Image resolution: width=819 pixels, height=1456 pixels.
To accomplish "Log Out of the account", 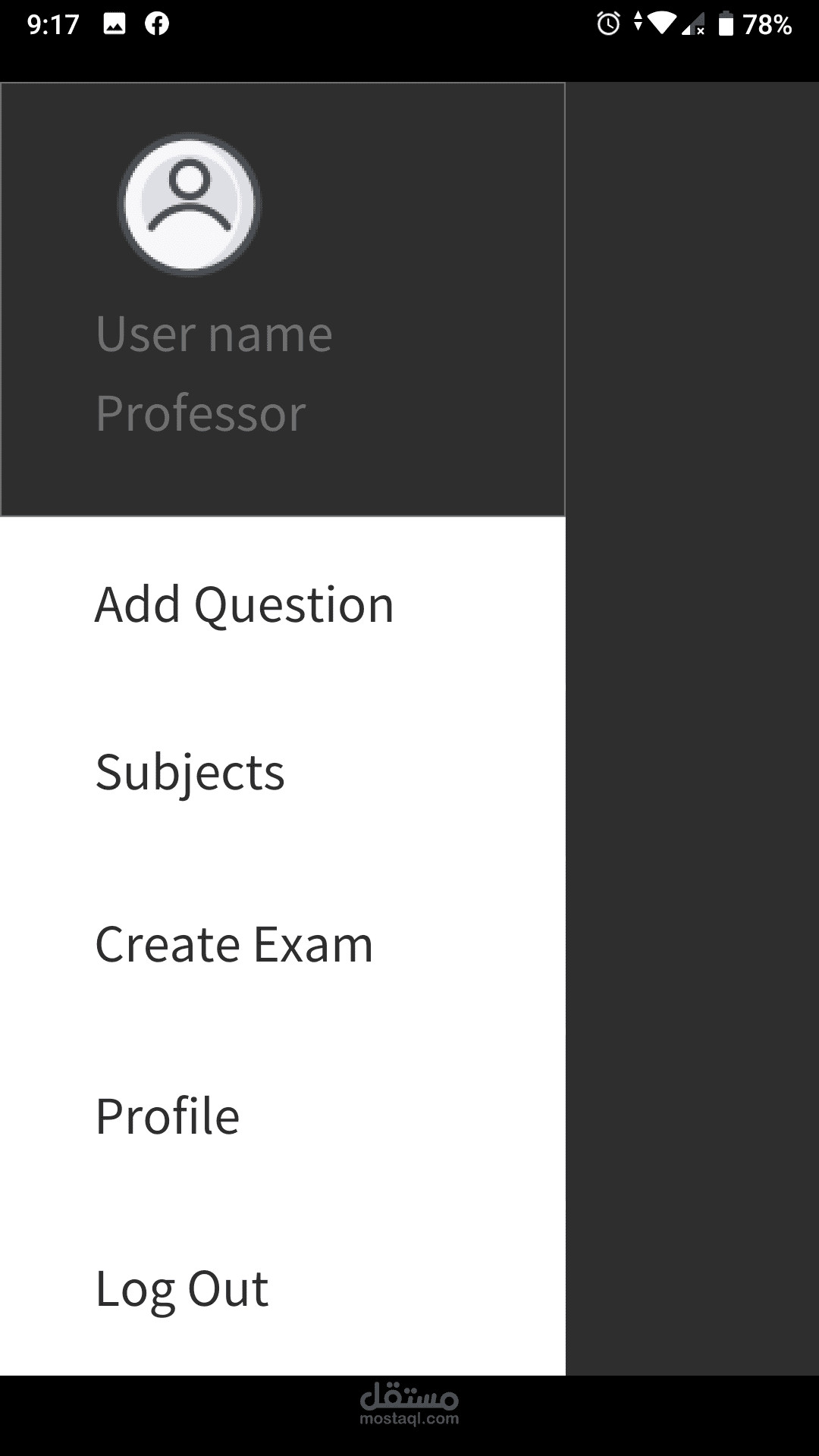I will point(181,1288).
